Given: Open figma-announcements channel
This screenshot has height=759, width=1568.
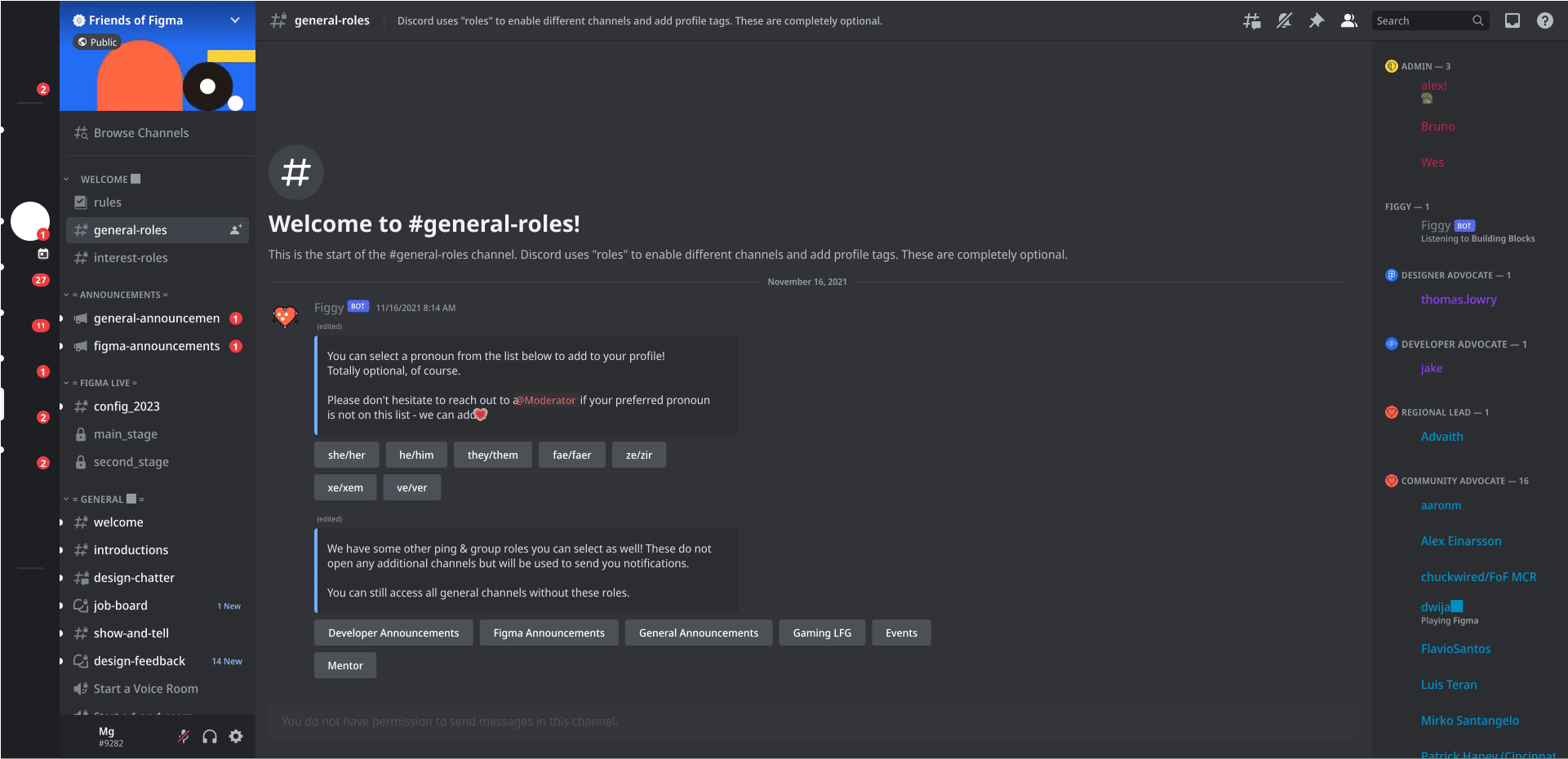Looking at the screenshot, I should coord(158,346).
